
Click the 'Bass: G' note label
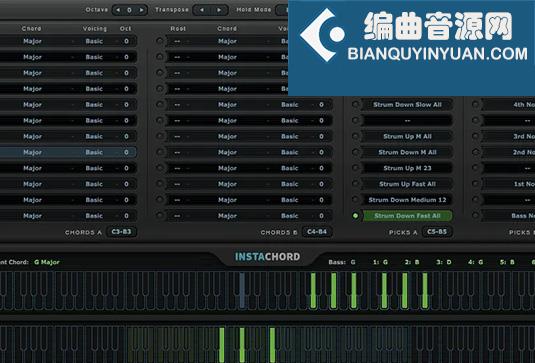tap(342, 262)
